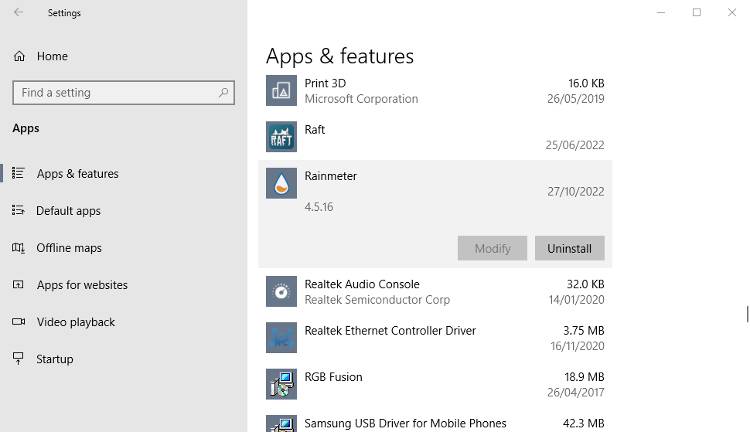Viewport: 750px width, 432px height.
Task: Open Video playback settings
Action: 75,322
